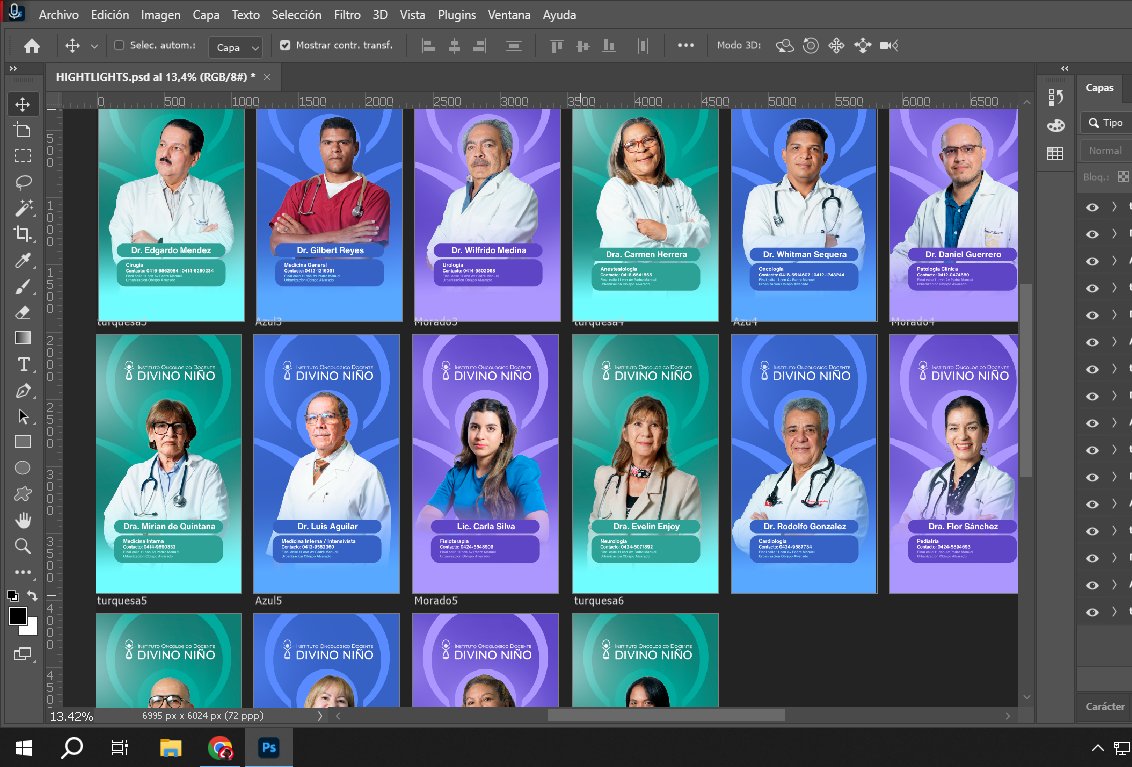Image resolution: width=1132 pixels, height=767 pixels.
Task: Select the Horizontal Type tool
Action: [23, 365]
